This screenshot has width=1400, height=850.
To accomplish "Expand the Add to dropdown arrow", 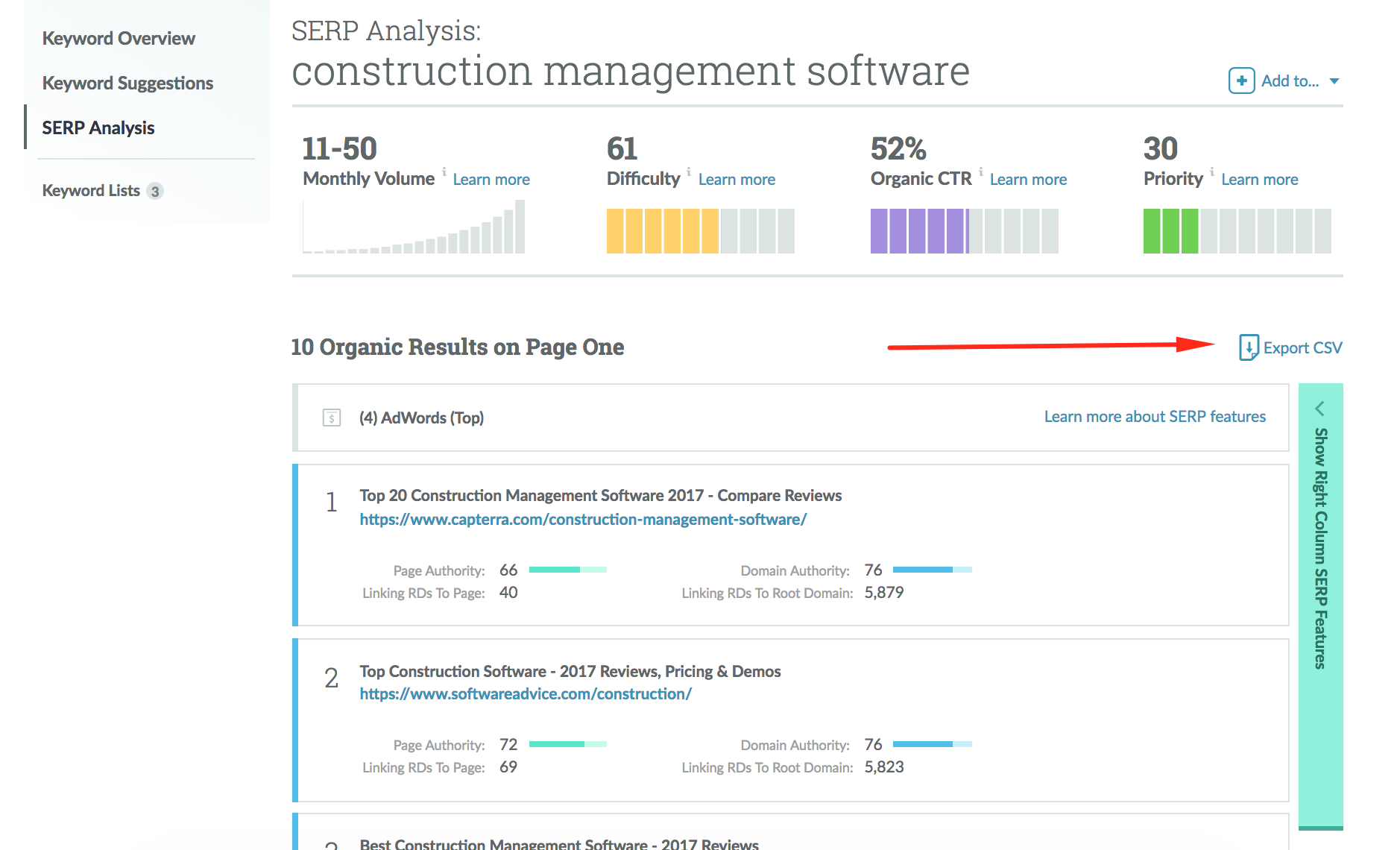I will (x=1334, y=81).
